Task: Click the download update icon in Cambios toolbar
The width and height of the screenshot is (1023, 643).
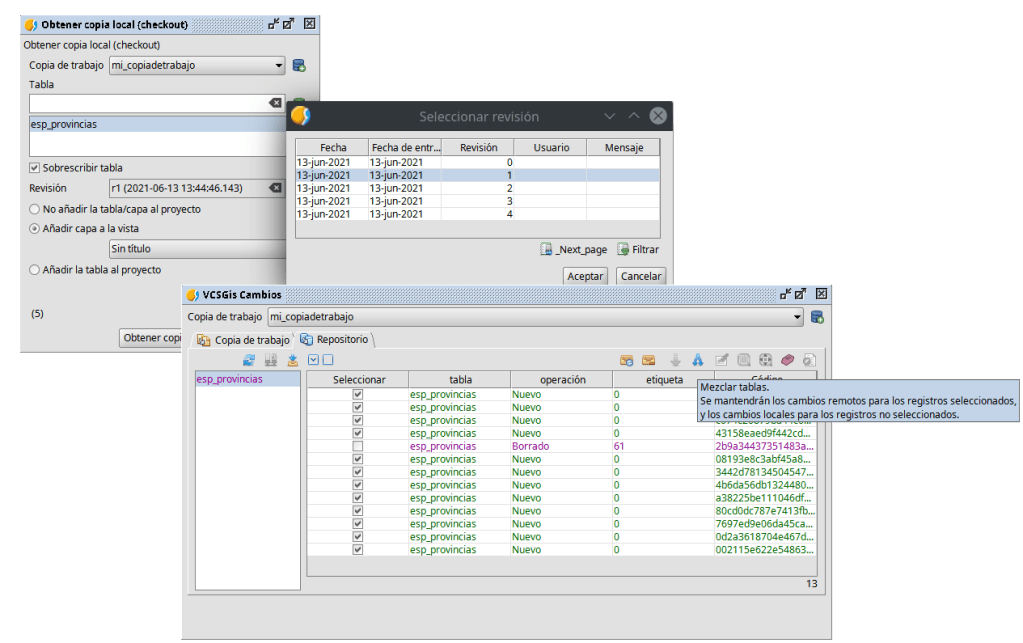Action: click(x=293, y=360)
